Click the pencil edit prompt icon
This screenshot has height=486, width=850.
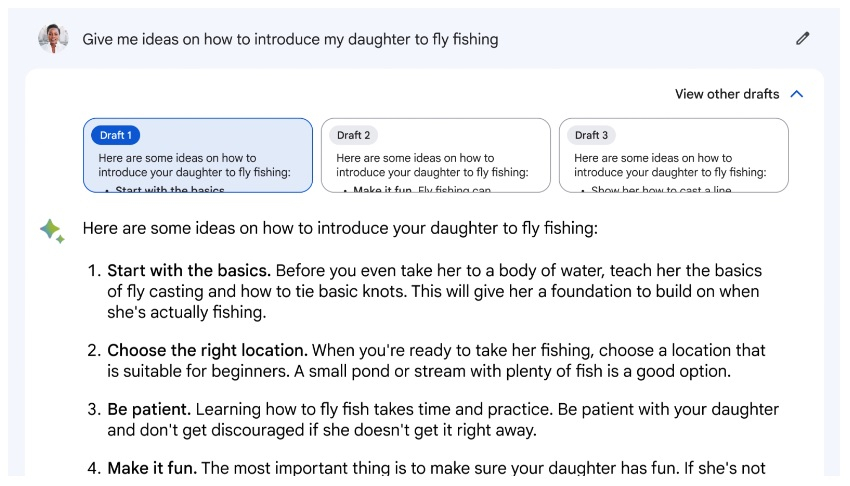[803, 38]
